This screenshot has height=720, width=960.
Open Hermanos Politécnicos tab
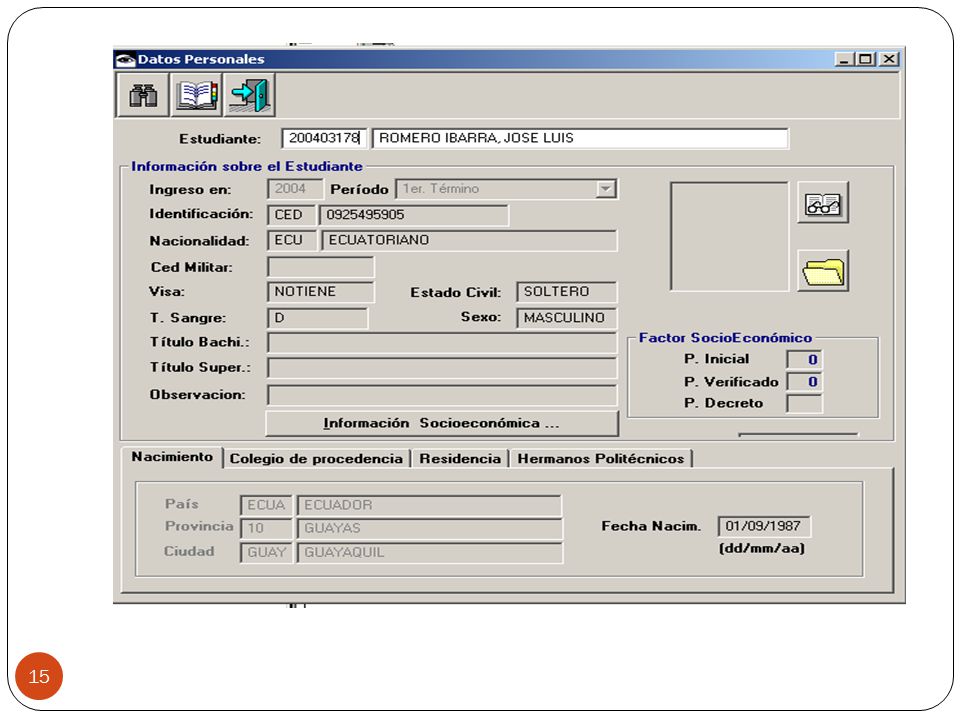601,459
